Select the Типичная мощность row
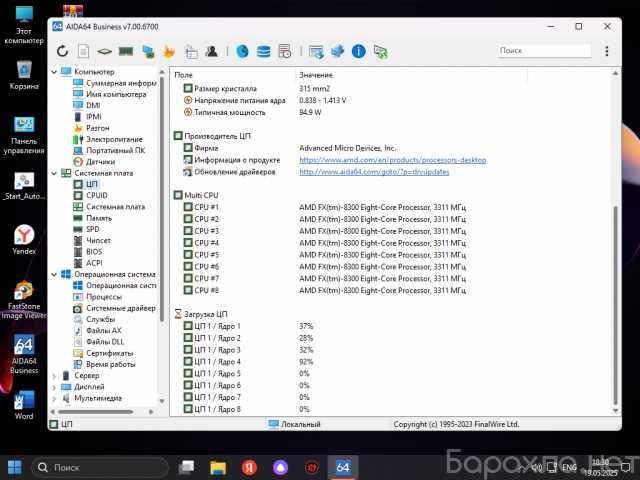Image resolution: width=640 pixels, height=480 pixels. pos(252,112)
